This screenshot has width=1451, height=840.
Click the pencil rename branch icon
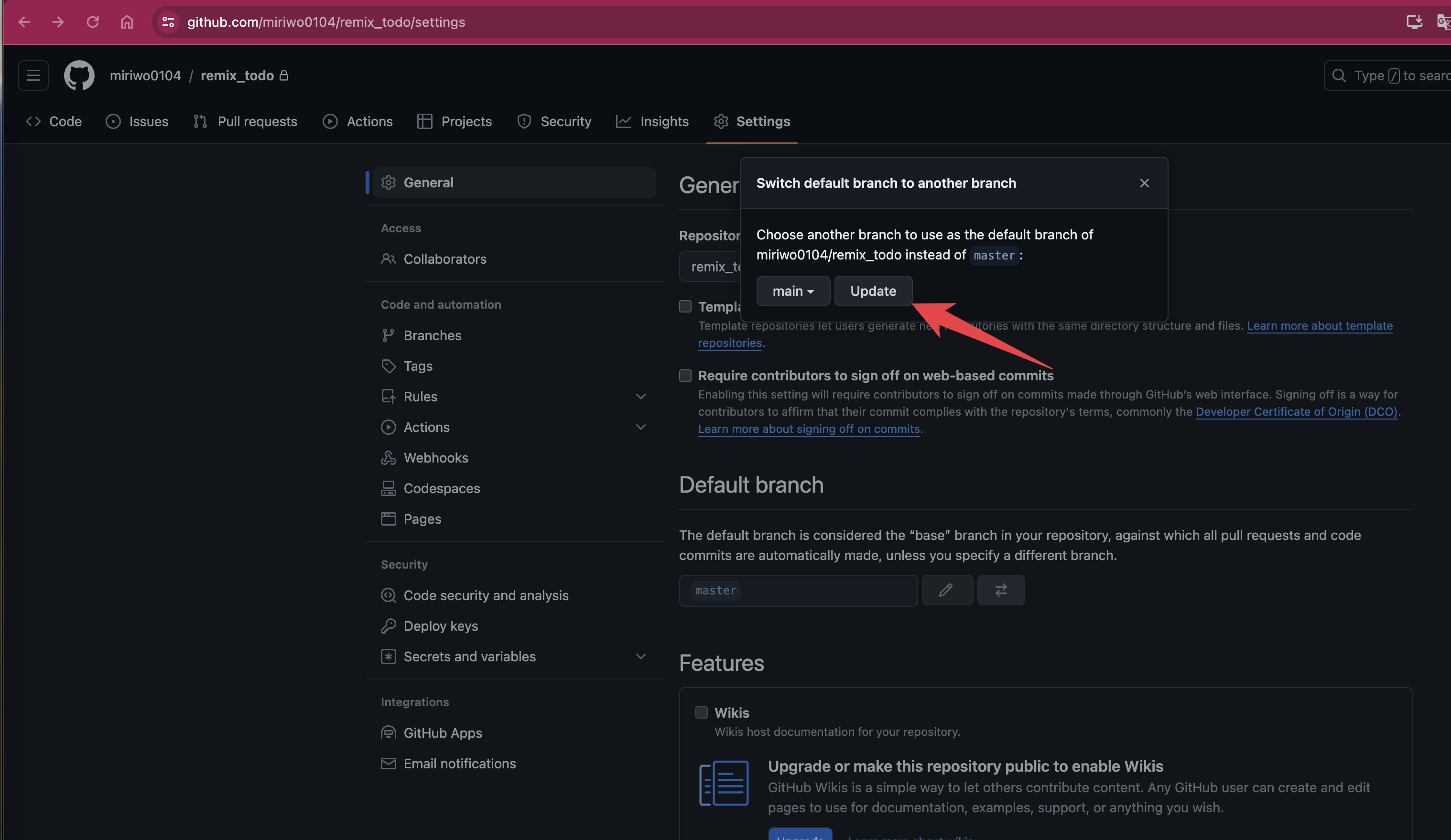pyautogui.click(x=947, y=590)
